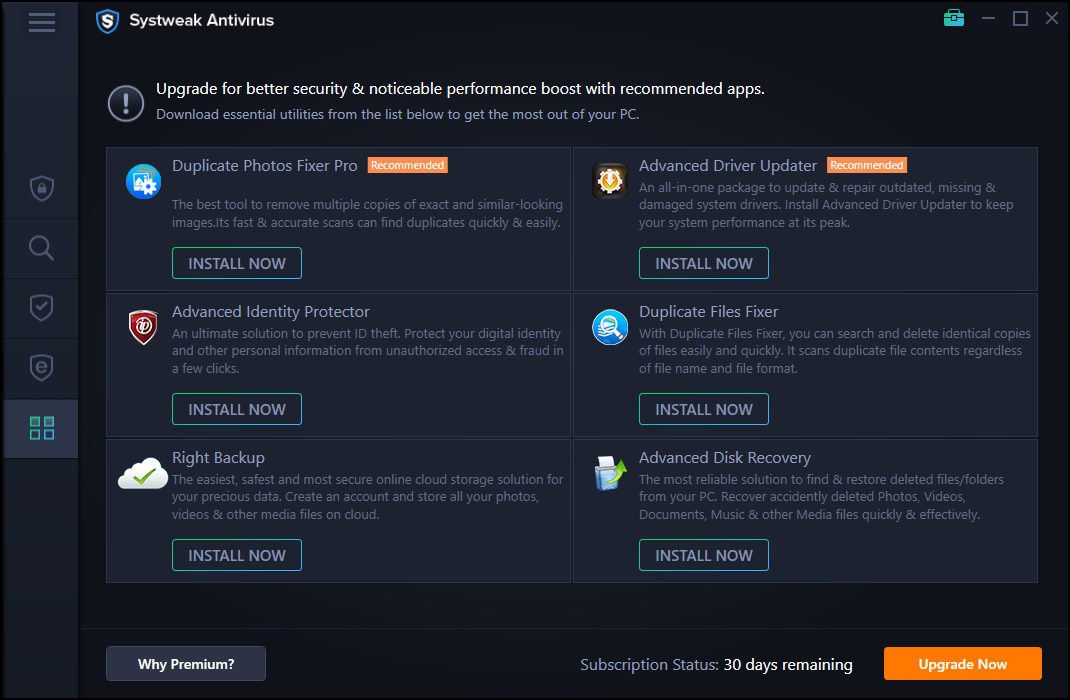Click the orange Upgrade Now button
1070x700 pixels.
(x=962, y=664)
